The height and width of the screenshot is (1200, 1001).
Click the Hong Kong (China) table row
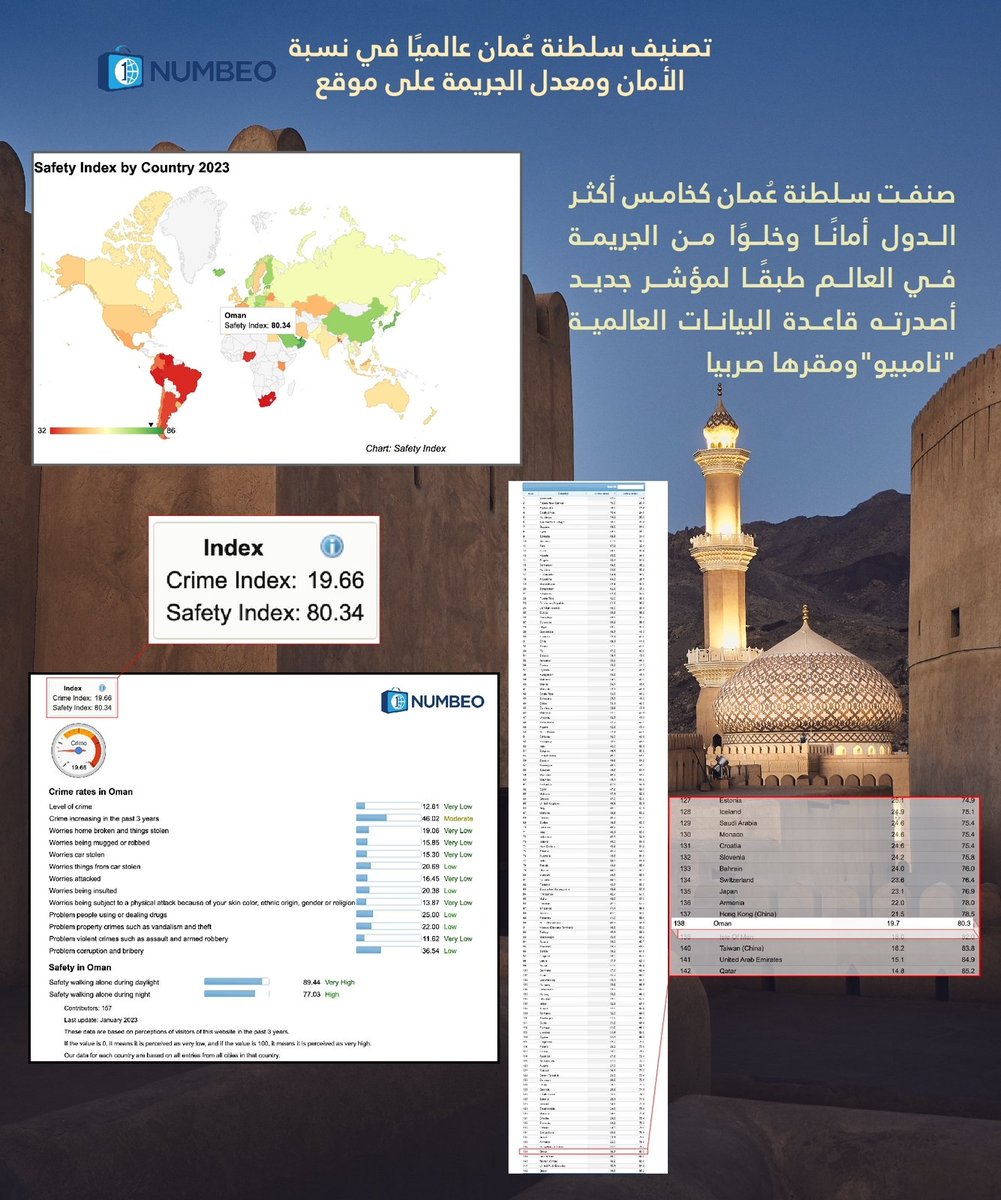coord(826,914)
